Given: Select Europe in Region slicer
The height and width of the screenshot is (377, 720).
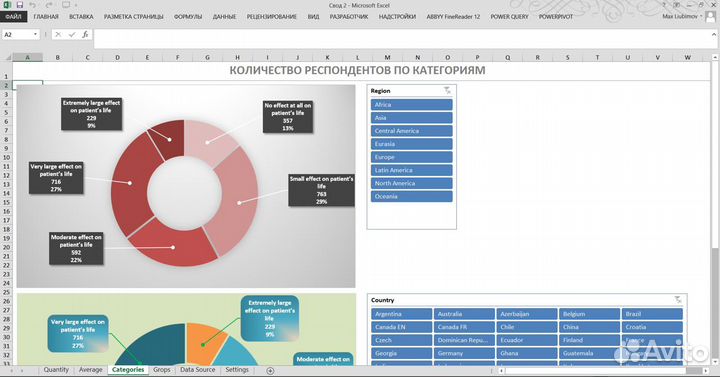Looking at the screenshot, I should (411, 157).
